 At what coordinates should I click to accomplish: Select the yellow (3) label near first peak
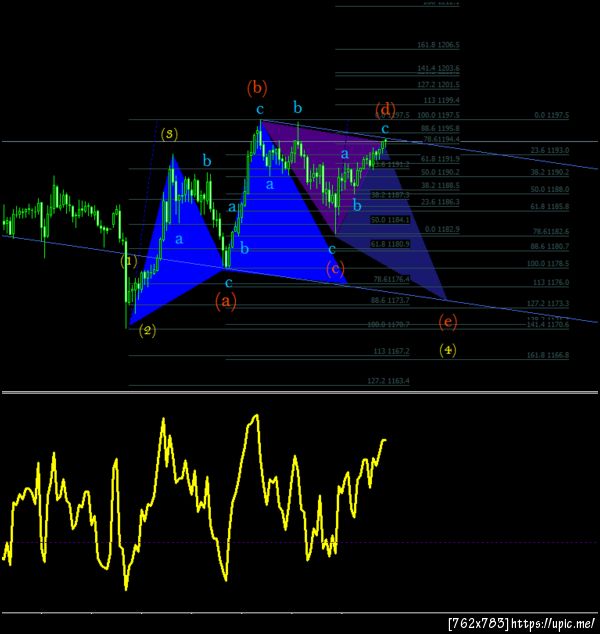click(x=169, y=134)
